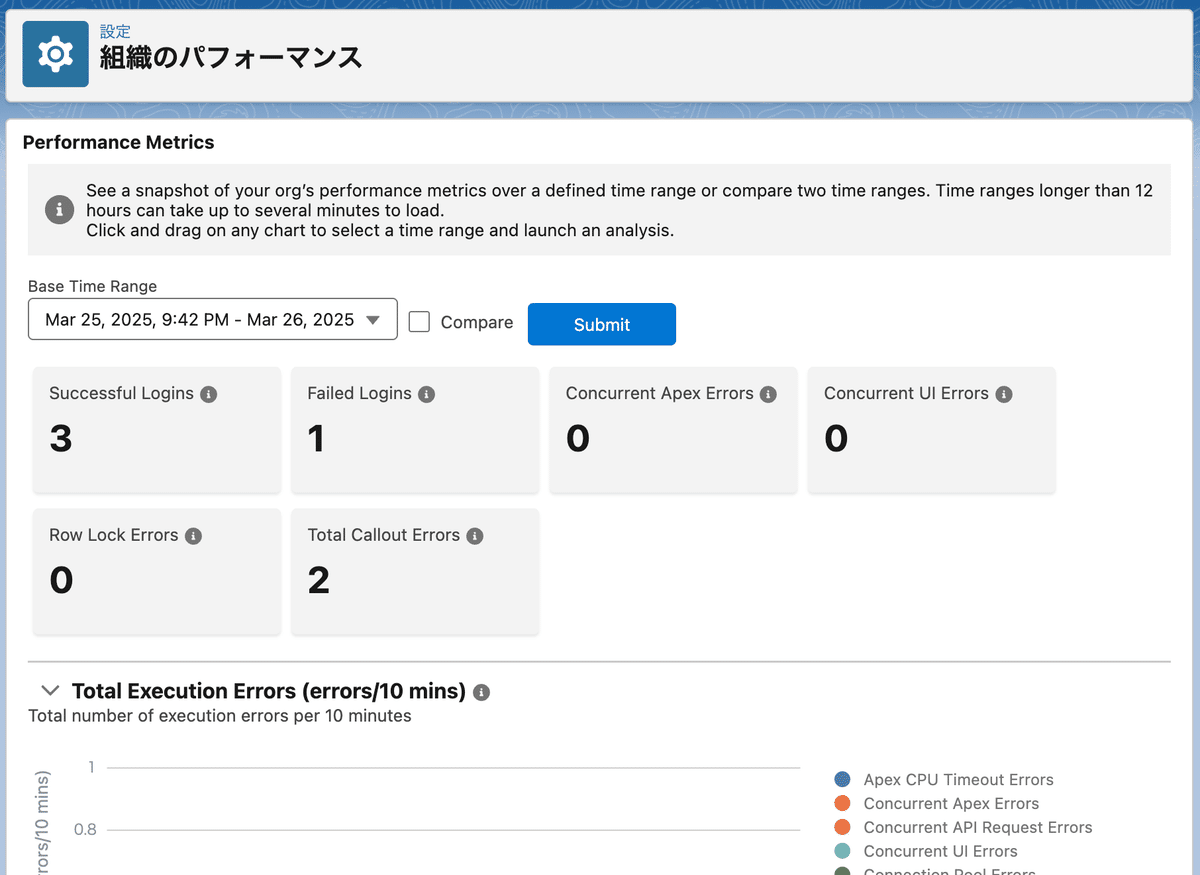Click the Submit button
This screenshot has height=875, width=1200.
601,324
